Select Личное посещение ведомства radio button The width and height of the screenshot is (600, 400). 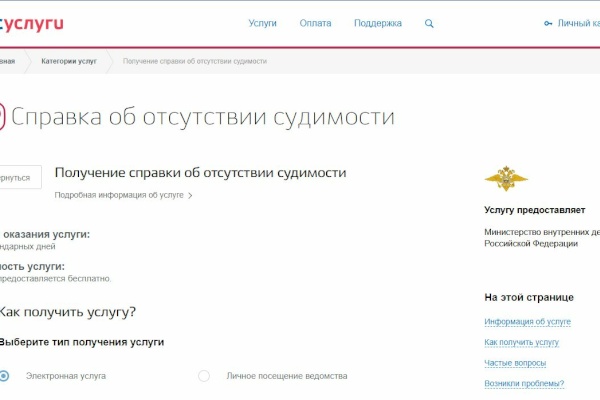[204, 376]
